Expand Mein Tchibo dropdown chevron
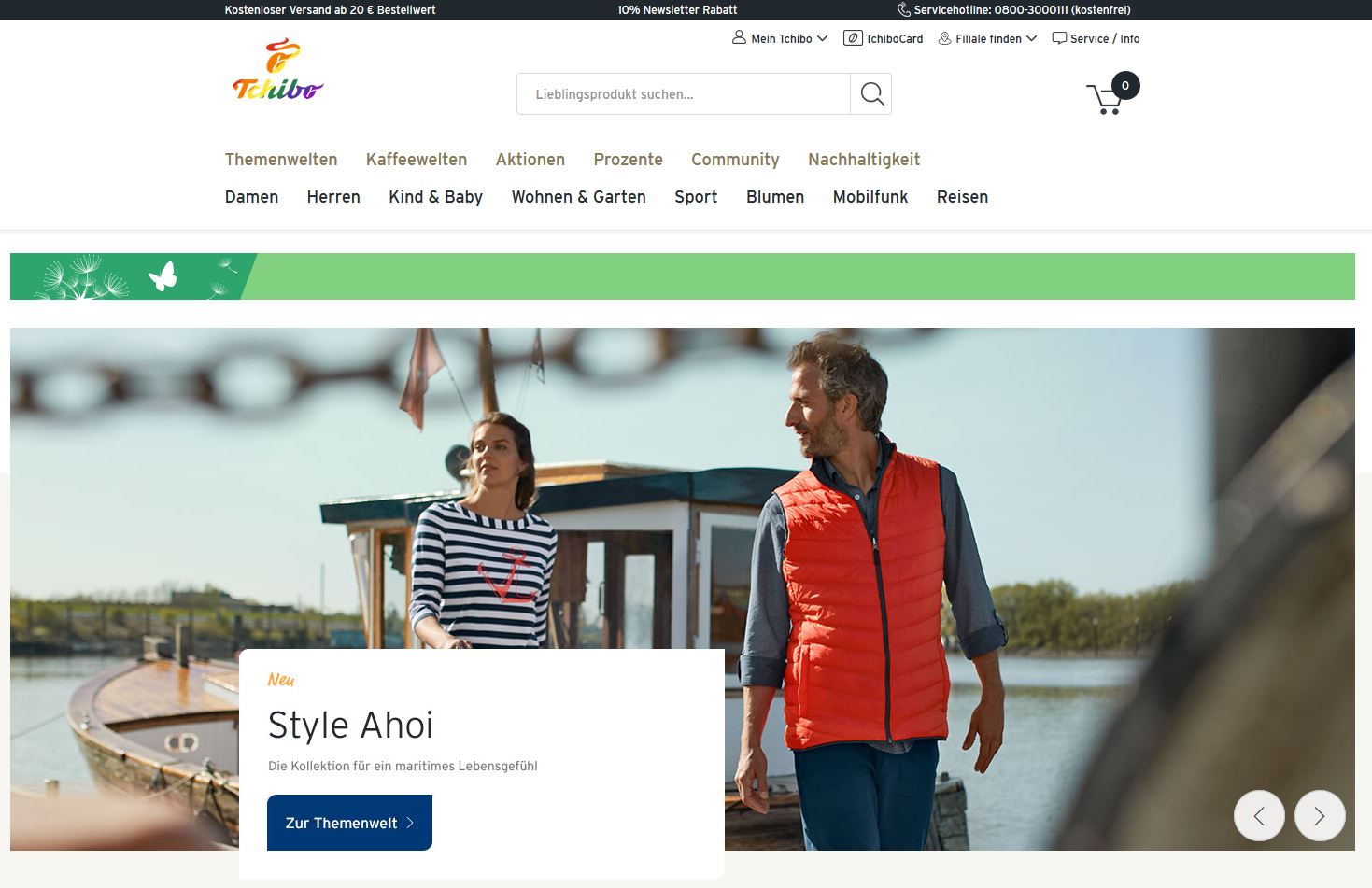1372x888 pixels. tap(822, 38)
